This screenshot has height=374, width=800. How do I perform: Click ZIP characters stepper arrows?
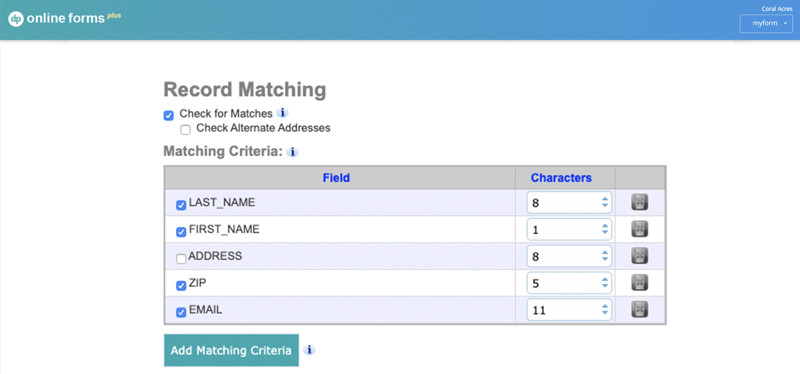click(605, 282)
